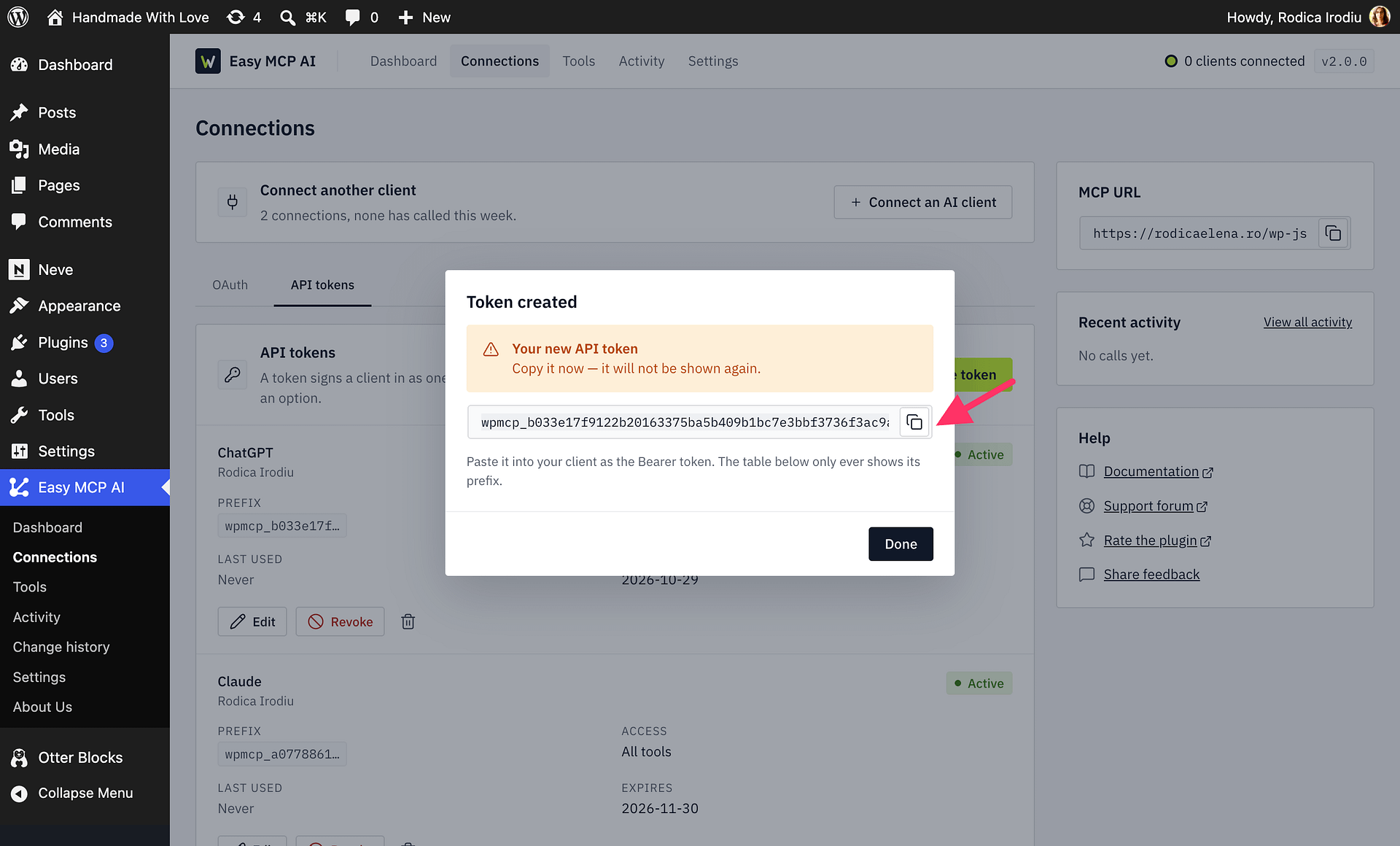Screen dimensions: 1400x846
Task: Open Handmade With Love site link
Action: [x=128, y=17]
